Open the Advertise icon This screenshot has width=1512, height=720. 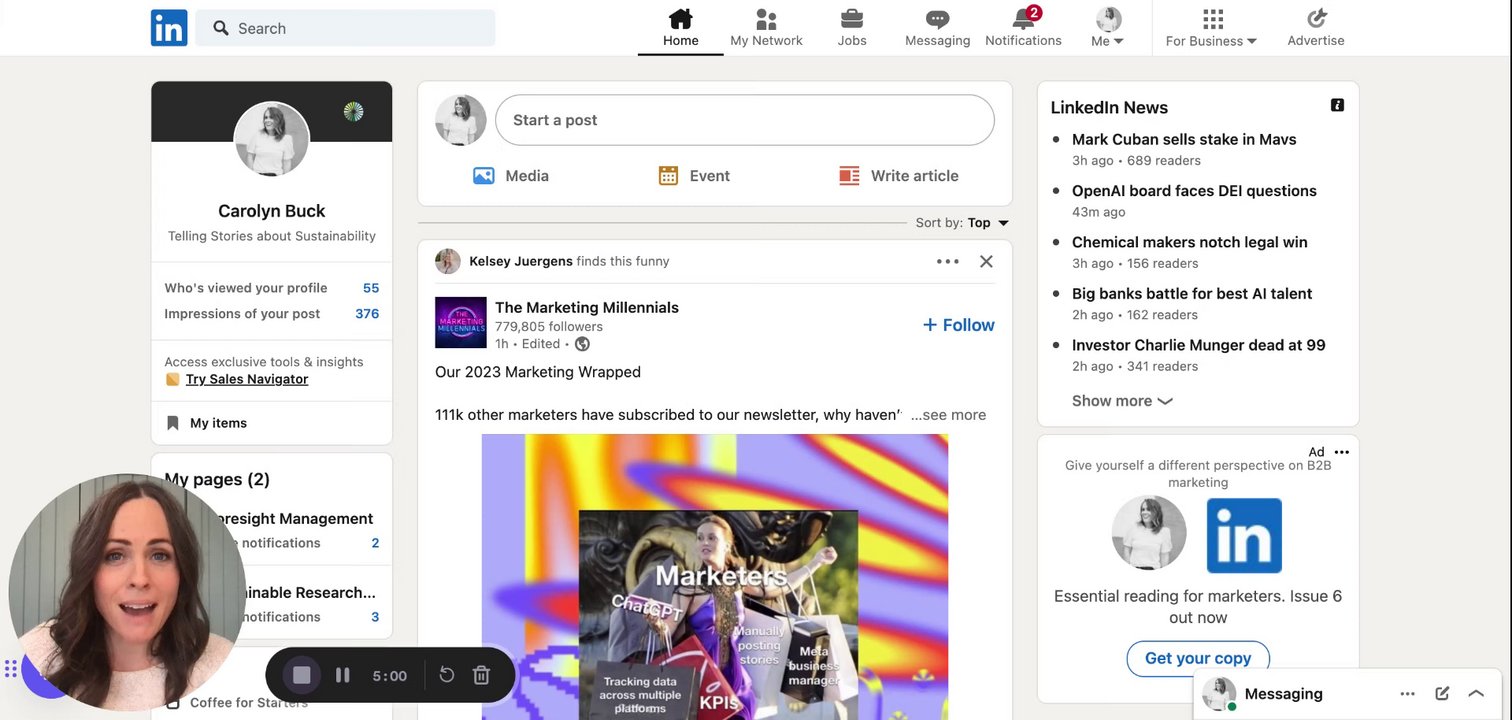click(x=1316, y=28)
